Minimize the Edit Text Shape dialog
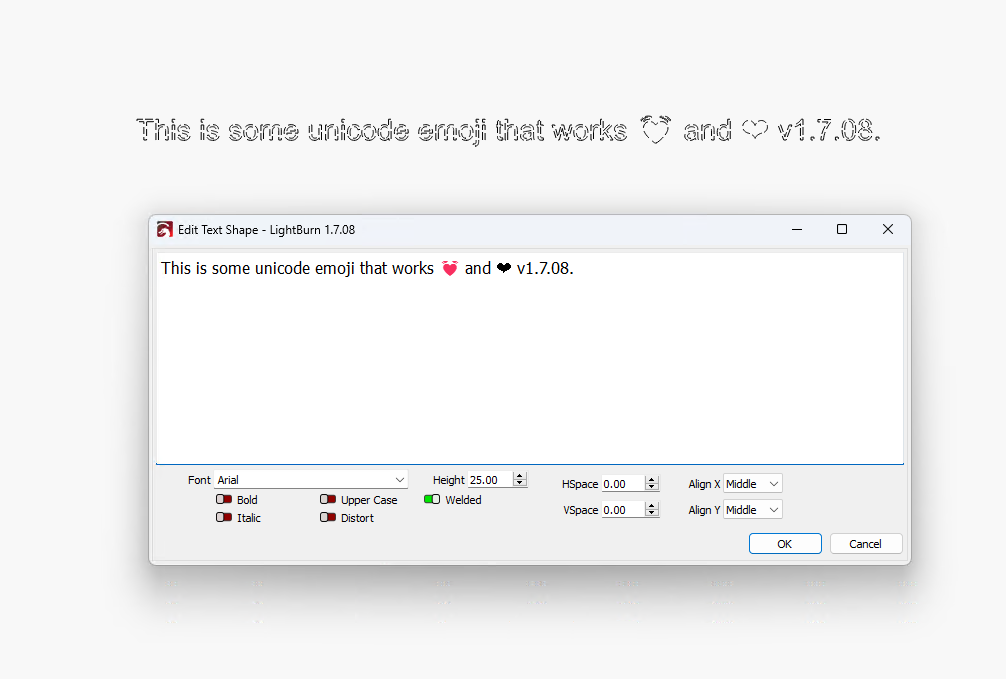1006x679 pixels. (797, 229)
